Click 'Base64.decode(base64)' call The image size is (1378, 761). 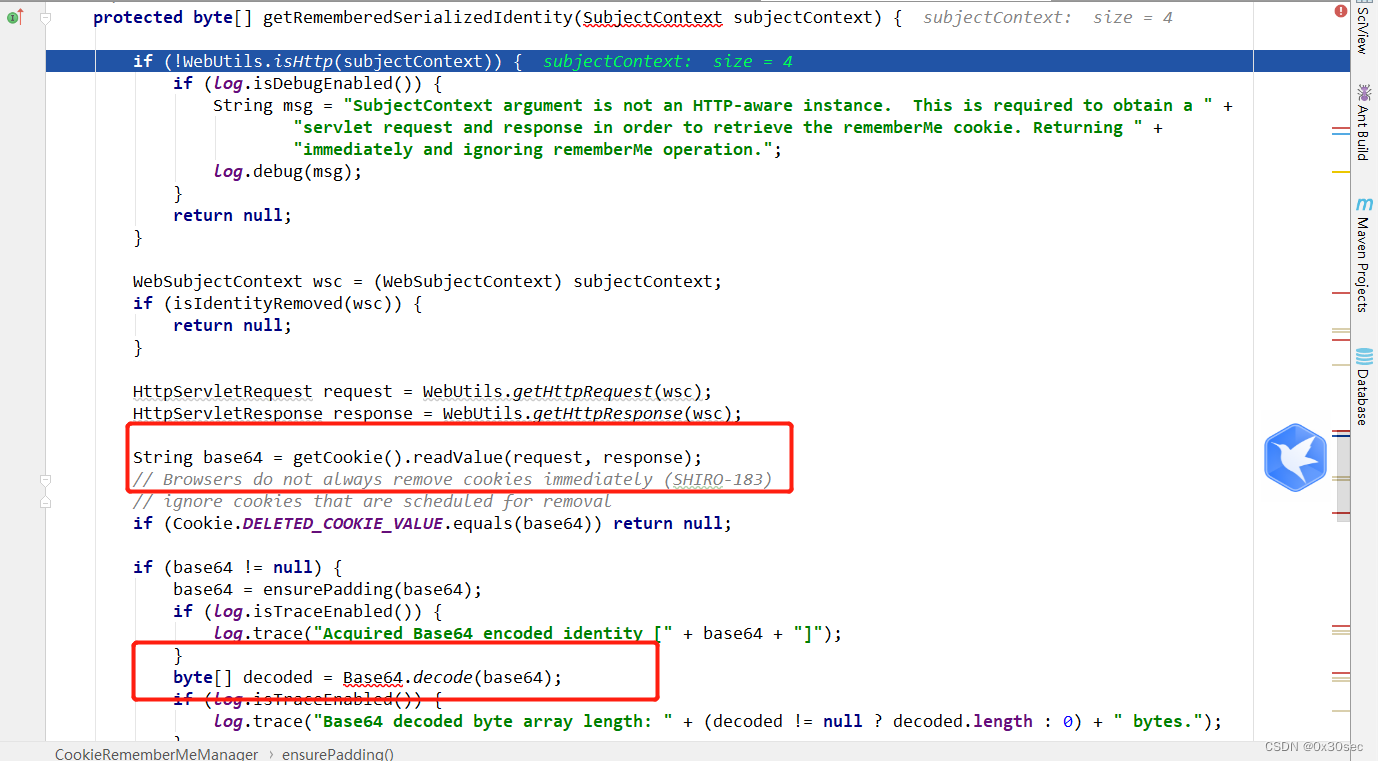pyautogui.click(x=447, y=677)
